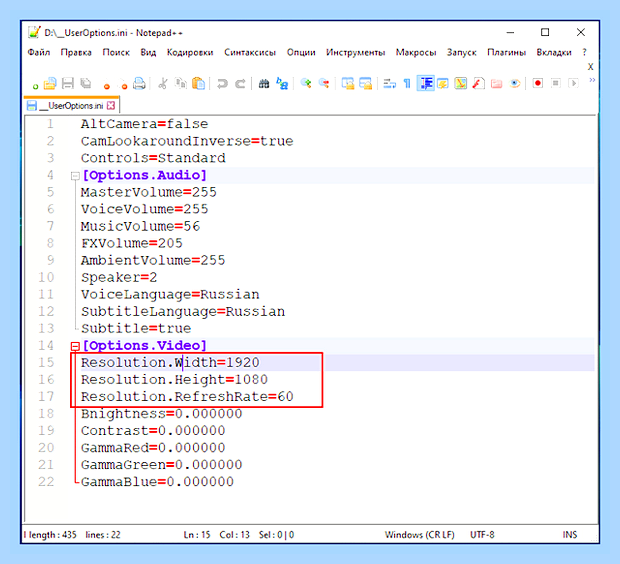Click the CamLookaroundInverse=true line
The image size is (620, 564).
point(187,141)
